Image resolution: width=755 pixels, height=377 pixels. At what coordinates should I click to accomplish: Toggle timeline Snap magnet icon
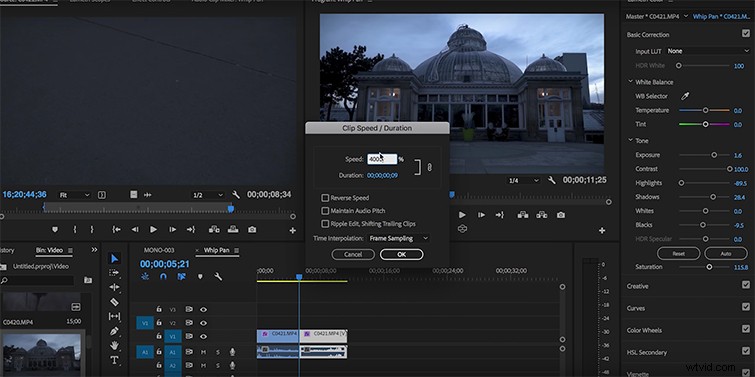pos(163,276)
